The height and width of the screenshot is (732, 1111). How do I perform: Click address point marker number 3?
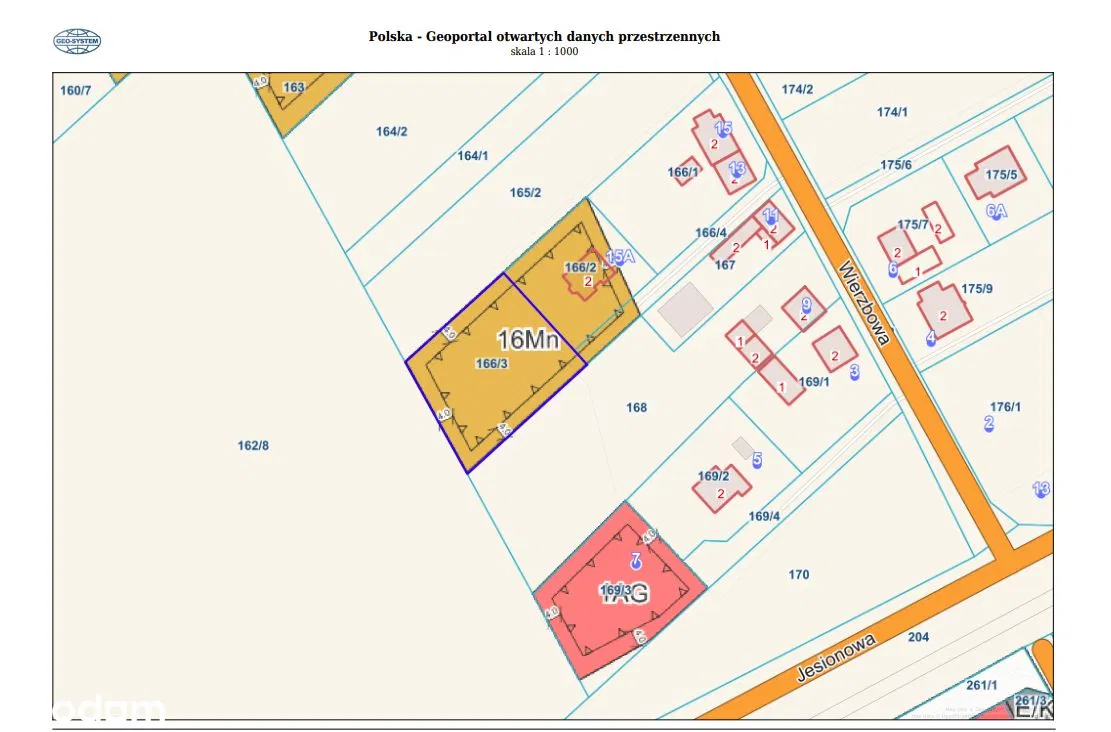point(854,373)
